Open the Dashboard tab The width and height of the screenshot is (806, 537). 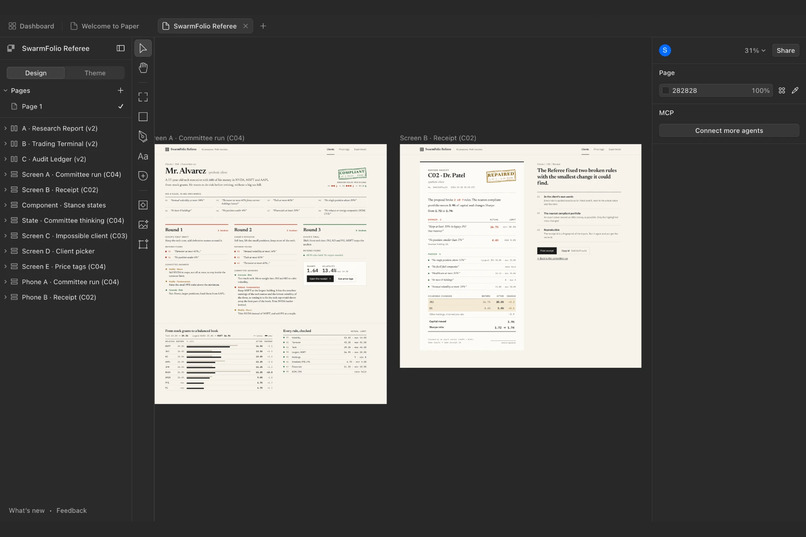point(31,26)
